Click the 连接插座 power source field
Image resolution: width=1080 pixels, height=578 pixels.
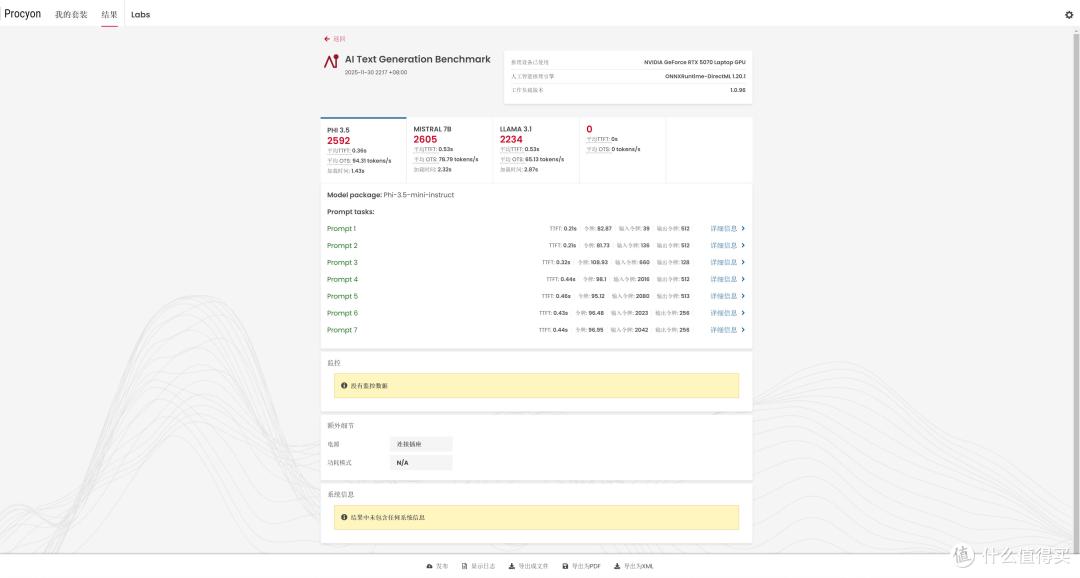421,444
